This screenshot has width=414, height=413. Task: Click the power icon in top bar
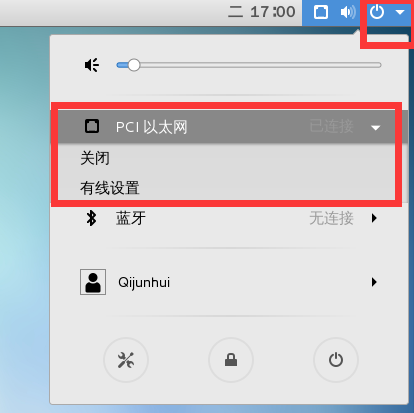pos(377,12)
